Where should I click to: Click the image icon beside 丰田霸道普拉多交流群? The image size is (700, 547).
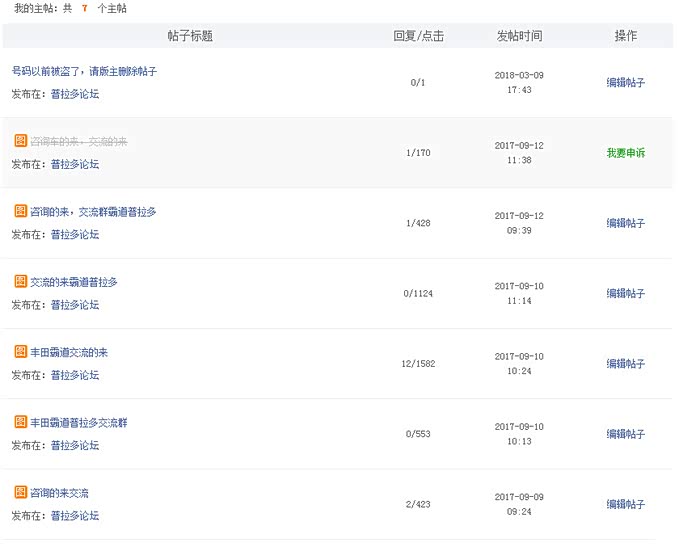(x=20, y=423)
